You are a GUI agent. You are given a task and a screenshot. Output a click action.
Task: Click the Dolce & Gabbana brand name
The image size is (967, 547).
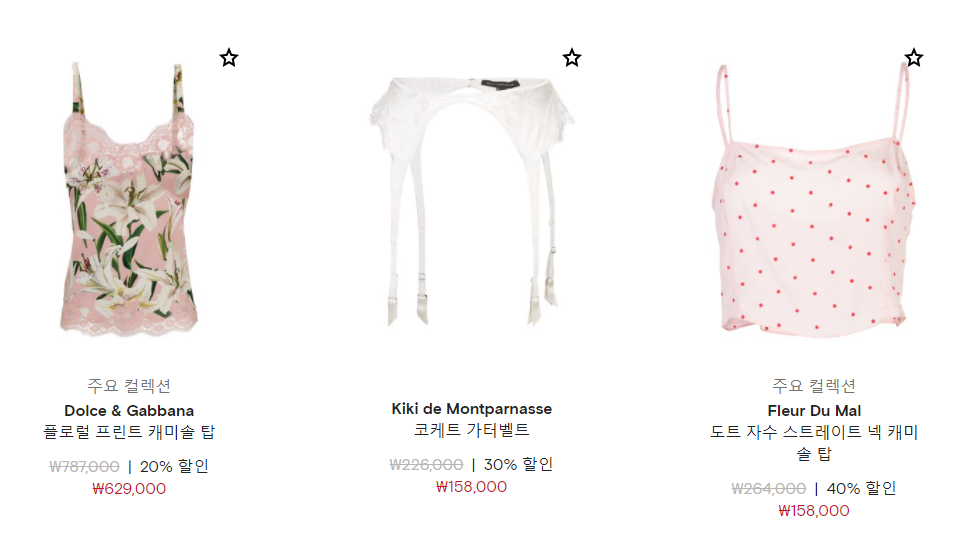point(129,411)
